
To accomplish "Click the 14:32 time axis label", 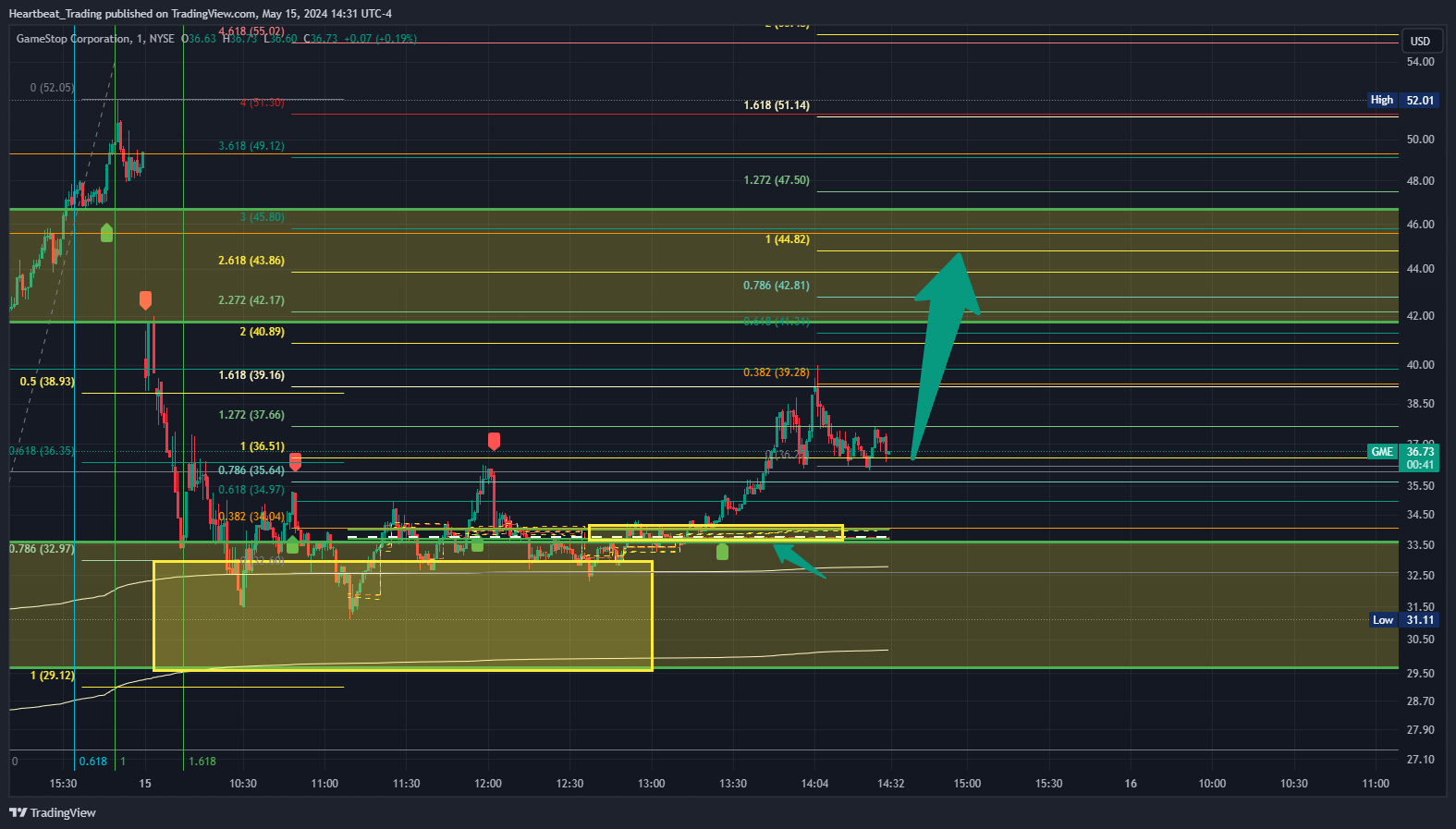I will click(890, 784).
